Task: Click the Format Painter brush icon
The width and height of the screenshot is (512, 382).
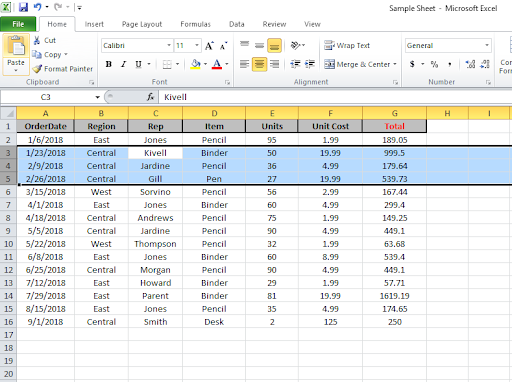Action: click(x=37, y=69)
